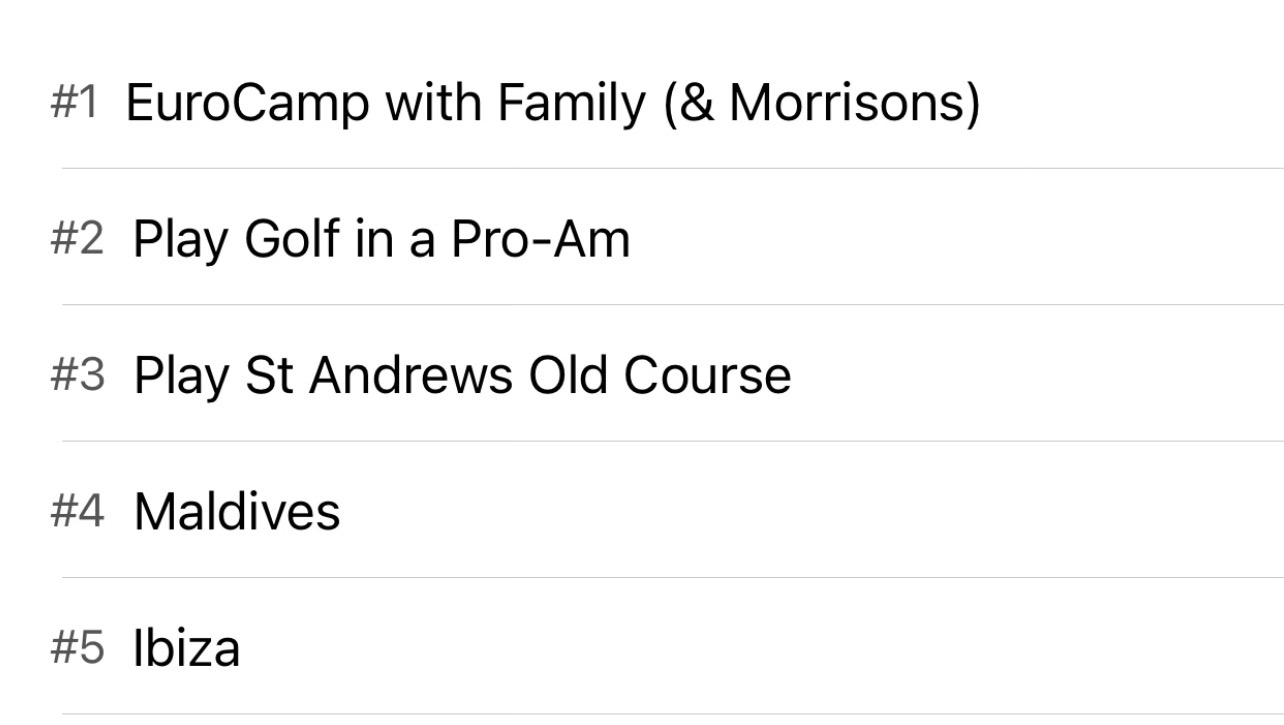Tap the #5 rank label
1284x725 pixels.
coord(77,647)
